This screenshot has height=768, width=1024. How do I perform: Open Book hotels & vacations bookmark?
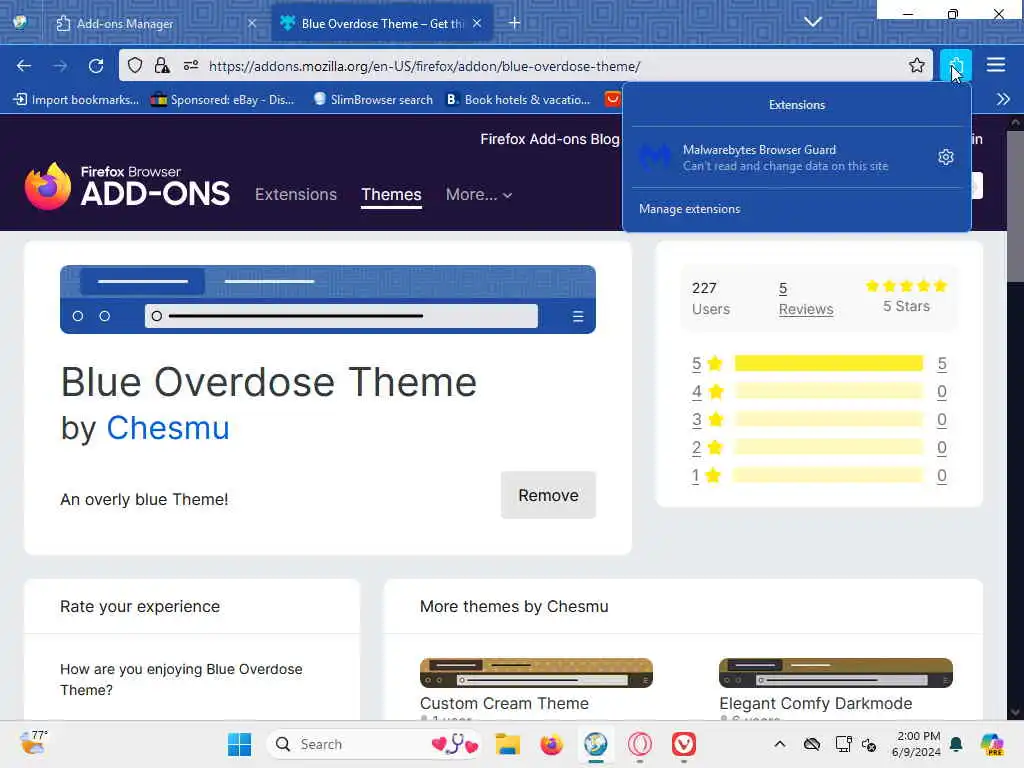point(519,100)
